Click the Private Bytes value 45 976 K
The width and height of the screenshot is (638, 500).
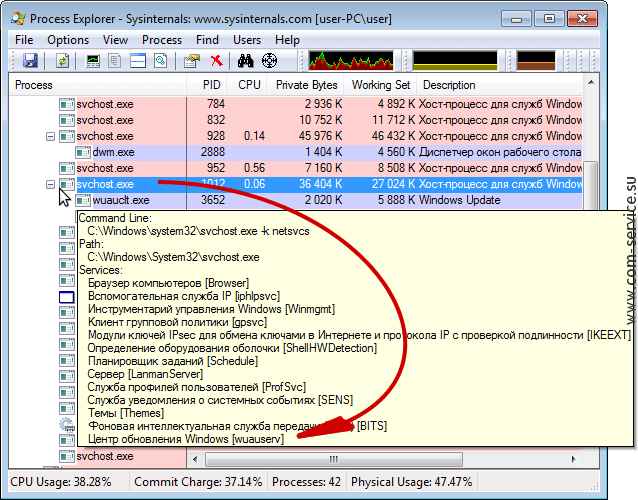click(x=320, y=136)
